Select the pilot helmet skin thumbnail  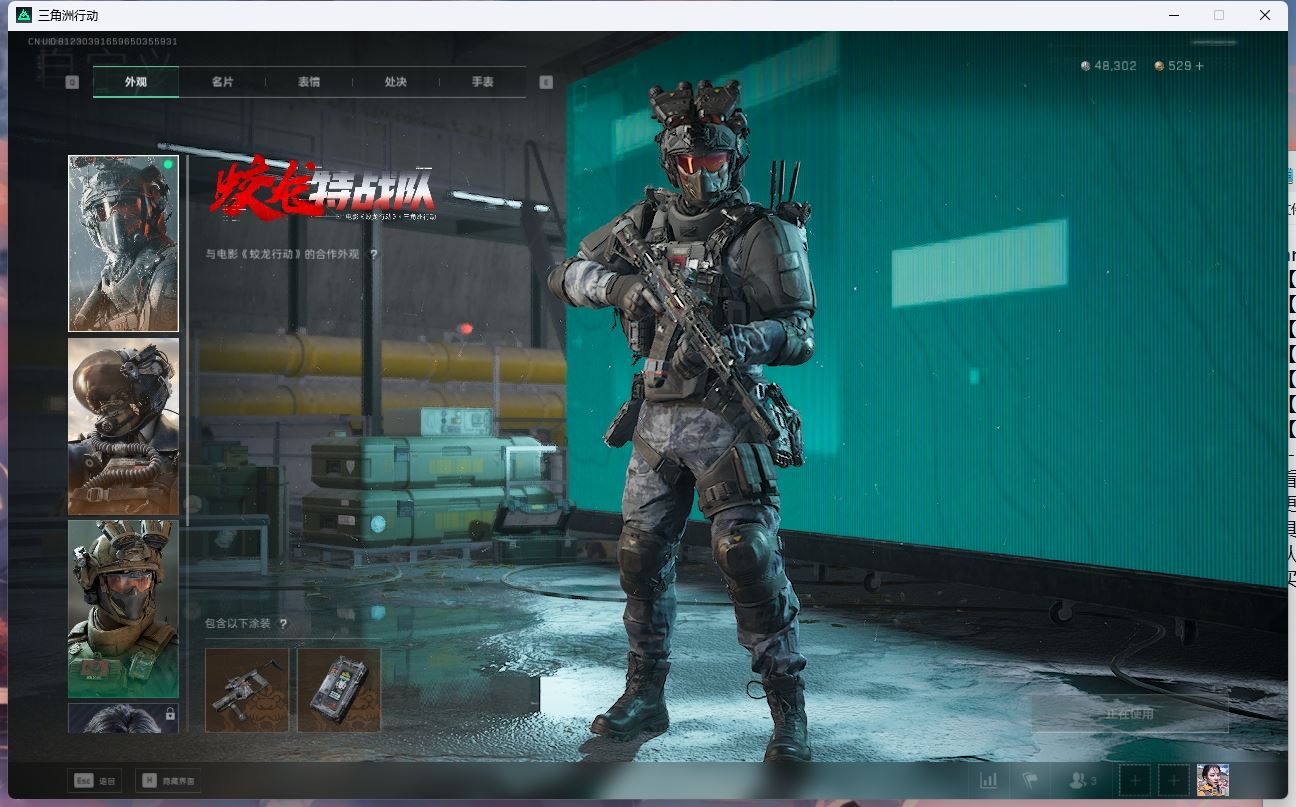pyautogui.click(x=123, y=426)
